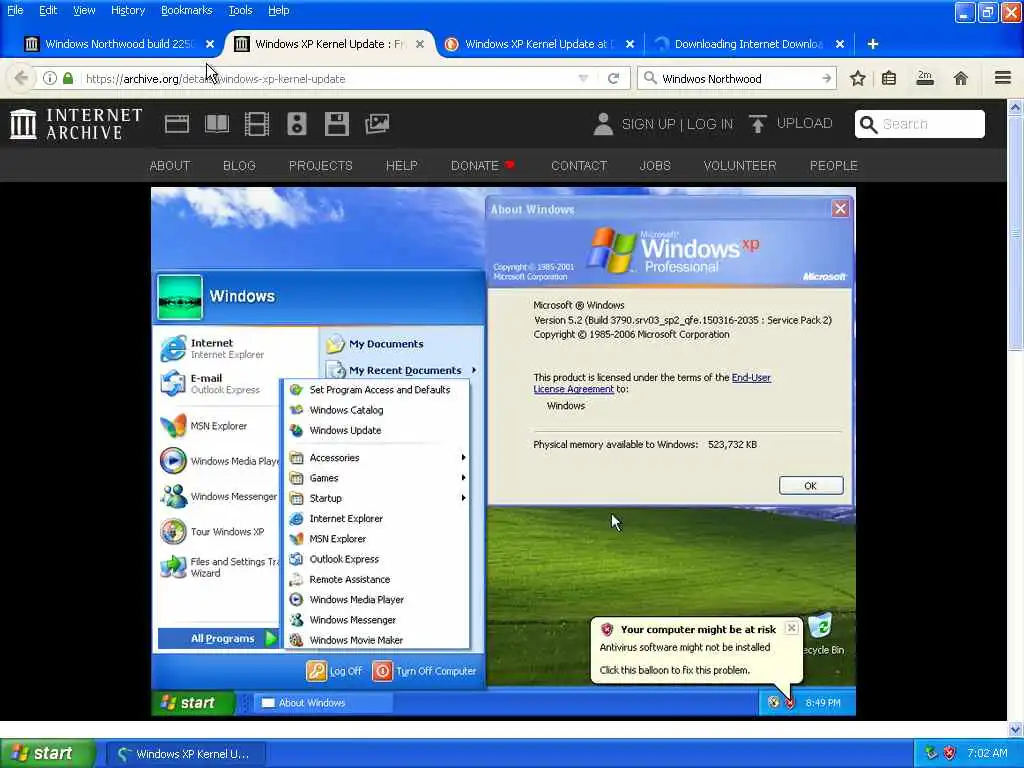Click the UPLOAD link
Screen dimensions: 1024x768
[x=805, y=123]
